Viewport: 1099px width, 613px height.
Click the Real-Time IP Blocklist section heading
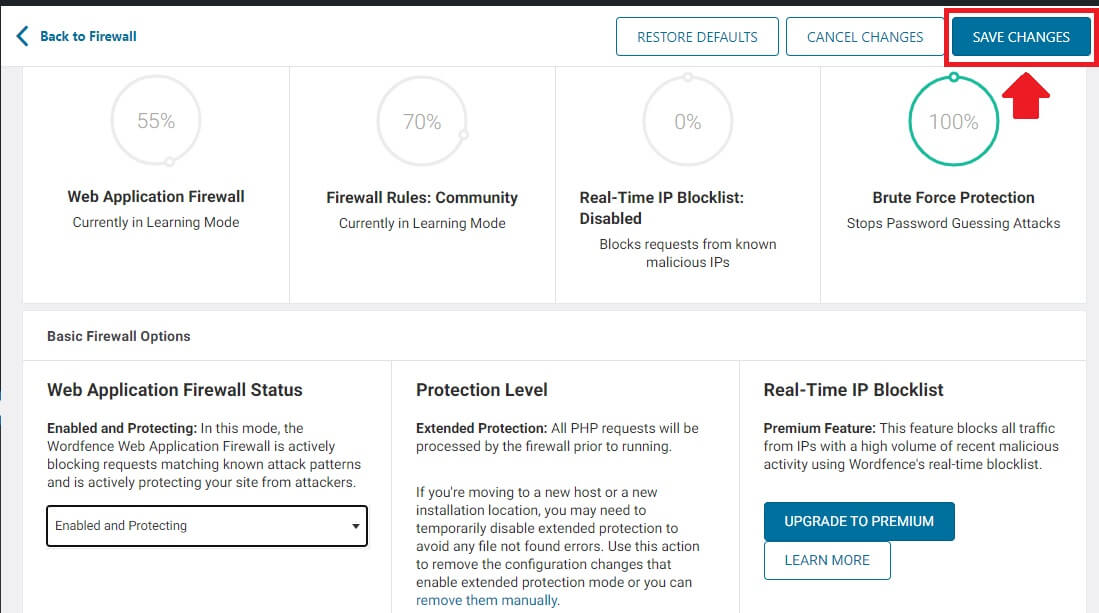click(x=853, y=390)
